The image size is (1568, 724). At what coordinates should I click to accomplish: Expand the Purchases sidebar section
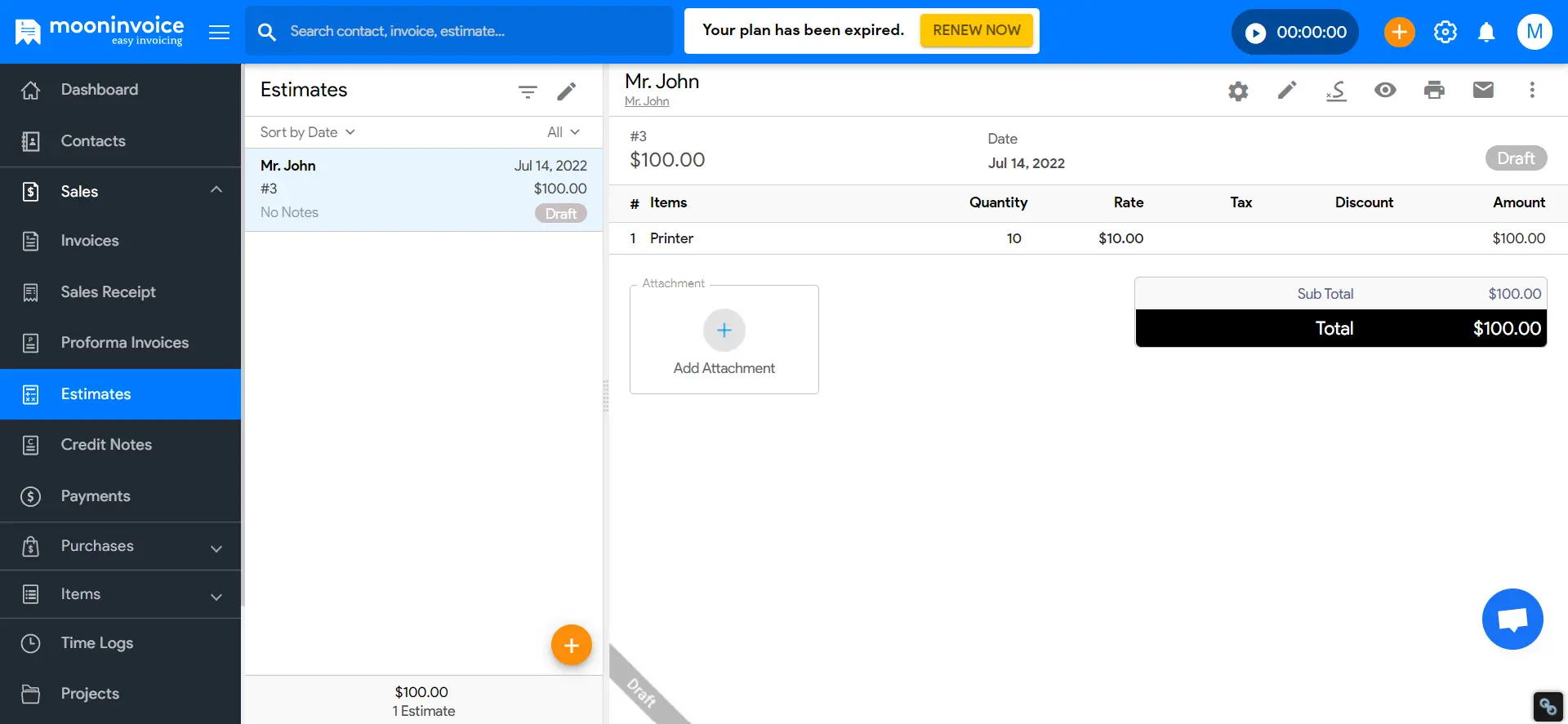point(121,546)
